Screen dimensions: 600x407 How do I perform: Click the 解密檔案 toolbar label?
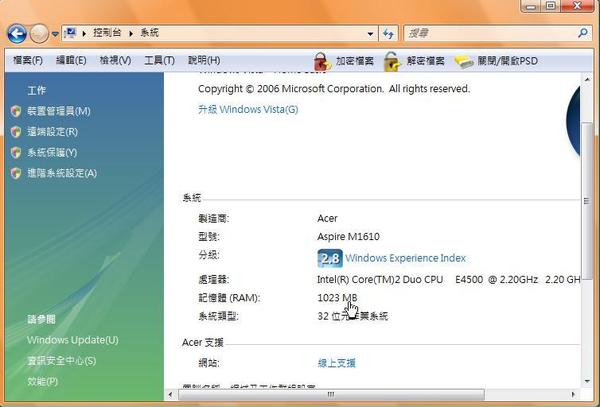click(x=426, y=60)
